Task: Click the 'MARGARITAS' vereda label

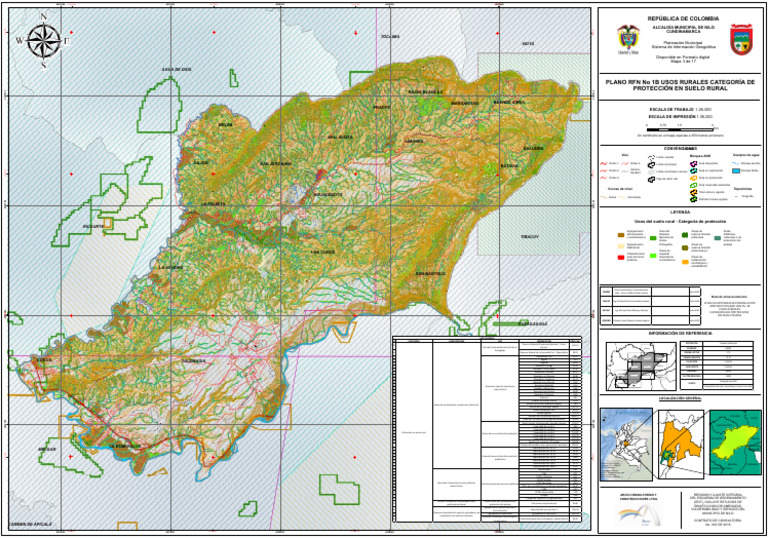Action: [465, 103]
